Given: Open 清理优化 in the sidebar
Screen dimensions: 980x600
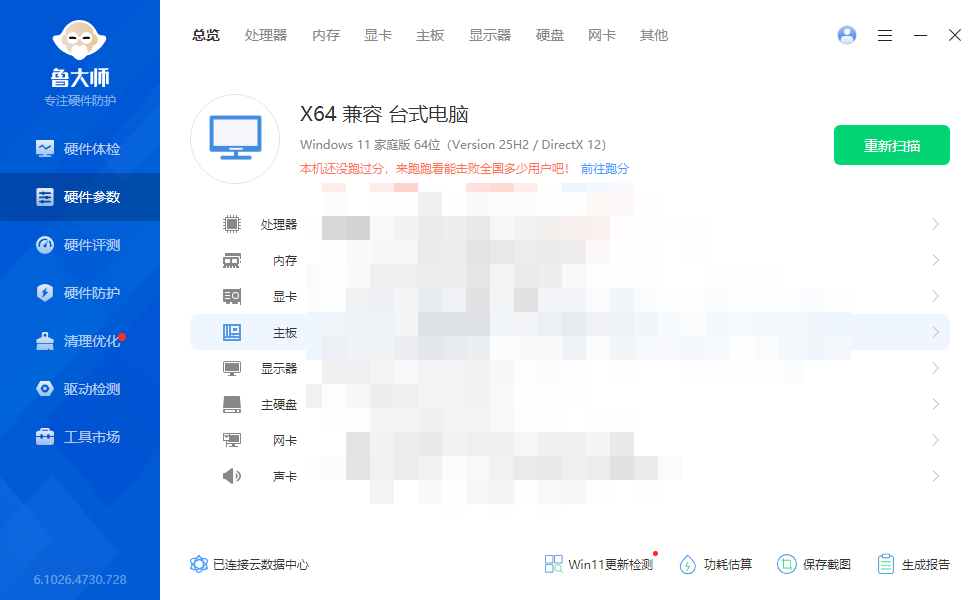Looking at the screenshot, I should point(79,341).
